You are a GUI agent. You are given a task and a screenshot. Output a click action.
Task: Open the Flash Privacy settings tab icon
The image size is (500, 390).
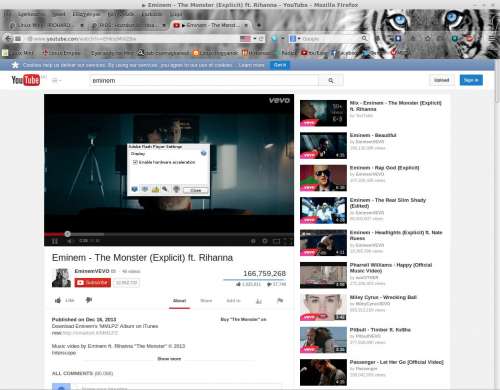[x=145, y=189]
